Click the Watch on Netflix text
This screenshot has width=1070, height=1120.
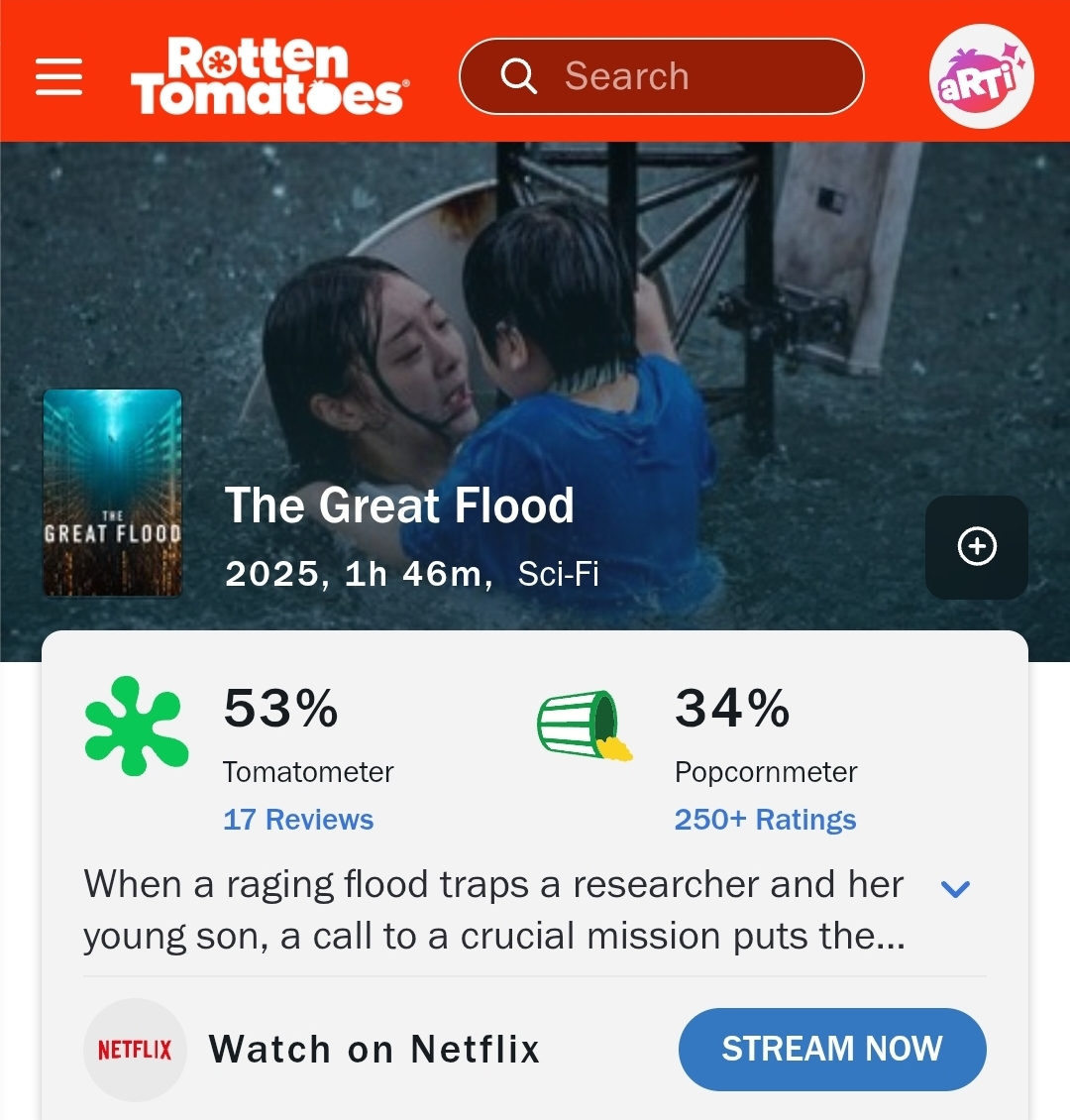(374, 1050)
